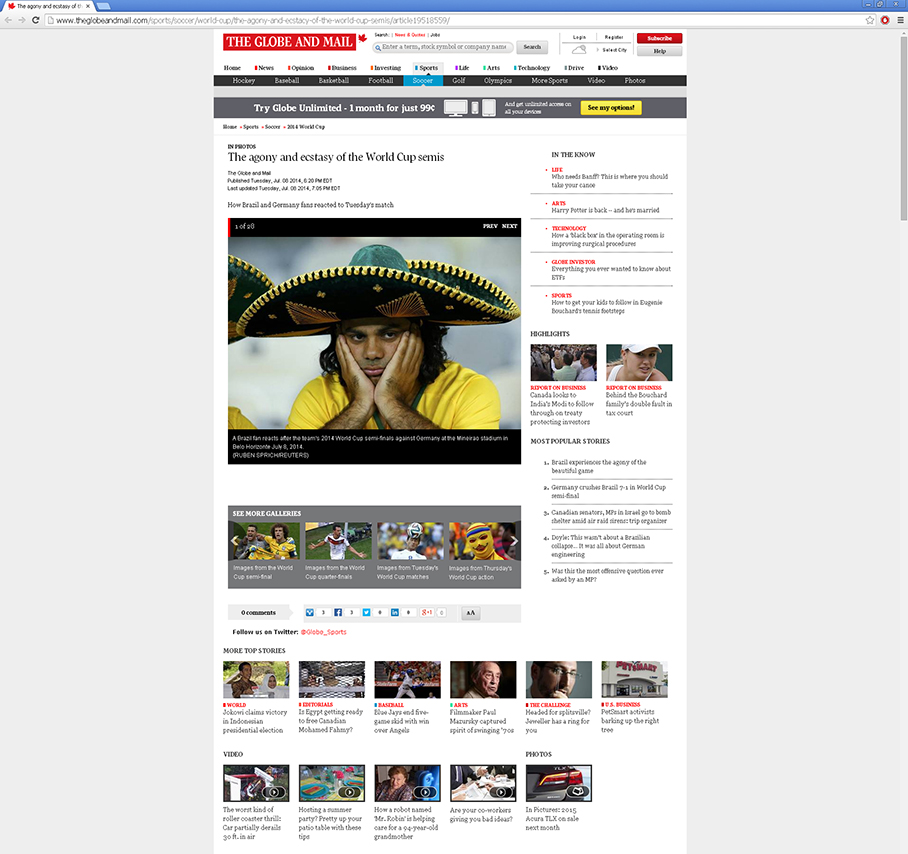Switch to the Olympics sub-tab

point(498,80)
